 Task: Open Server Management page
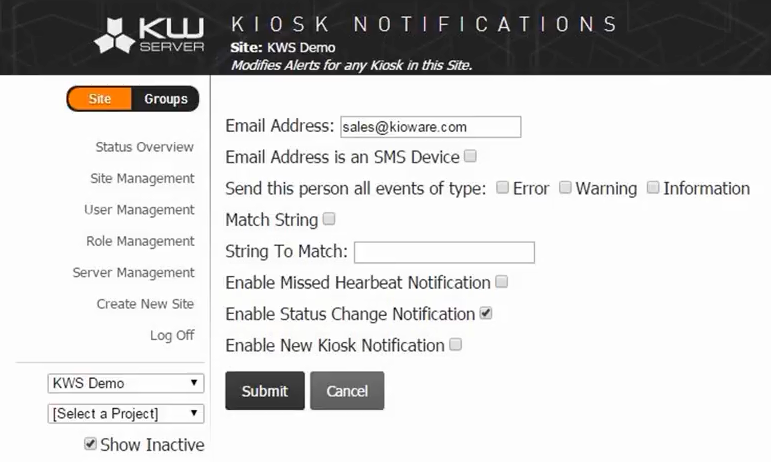tap(133, 272)
